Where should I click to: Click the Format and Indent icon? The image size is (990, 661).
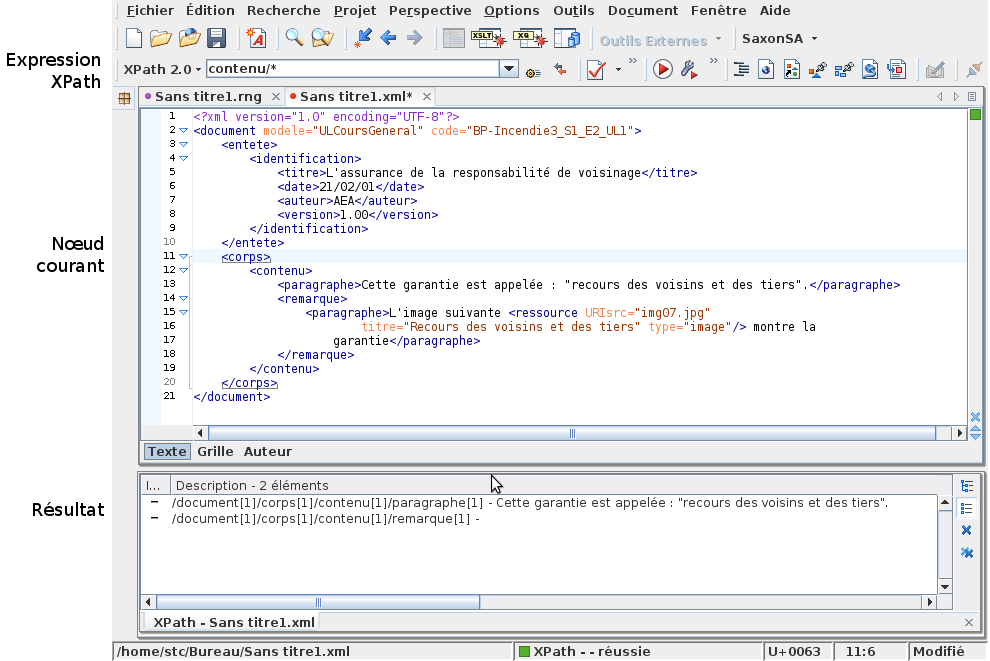click(x=741, y=70)
